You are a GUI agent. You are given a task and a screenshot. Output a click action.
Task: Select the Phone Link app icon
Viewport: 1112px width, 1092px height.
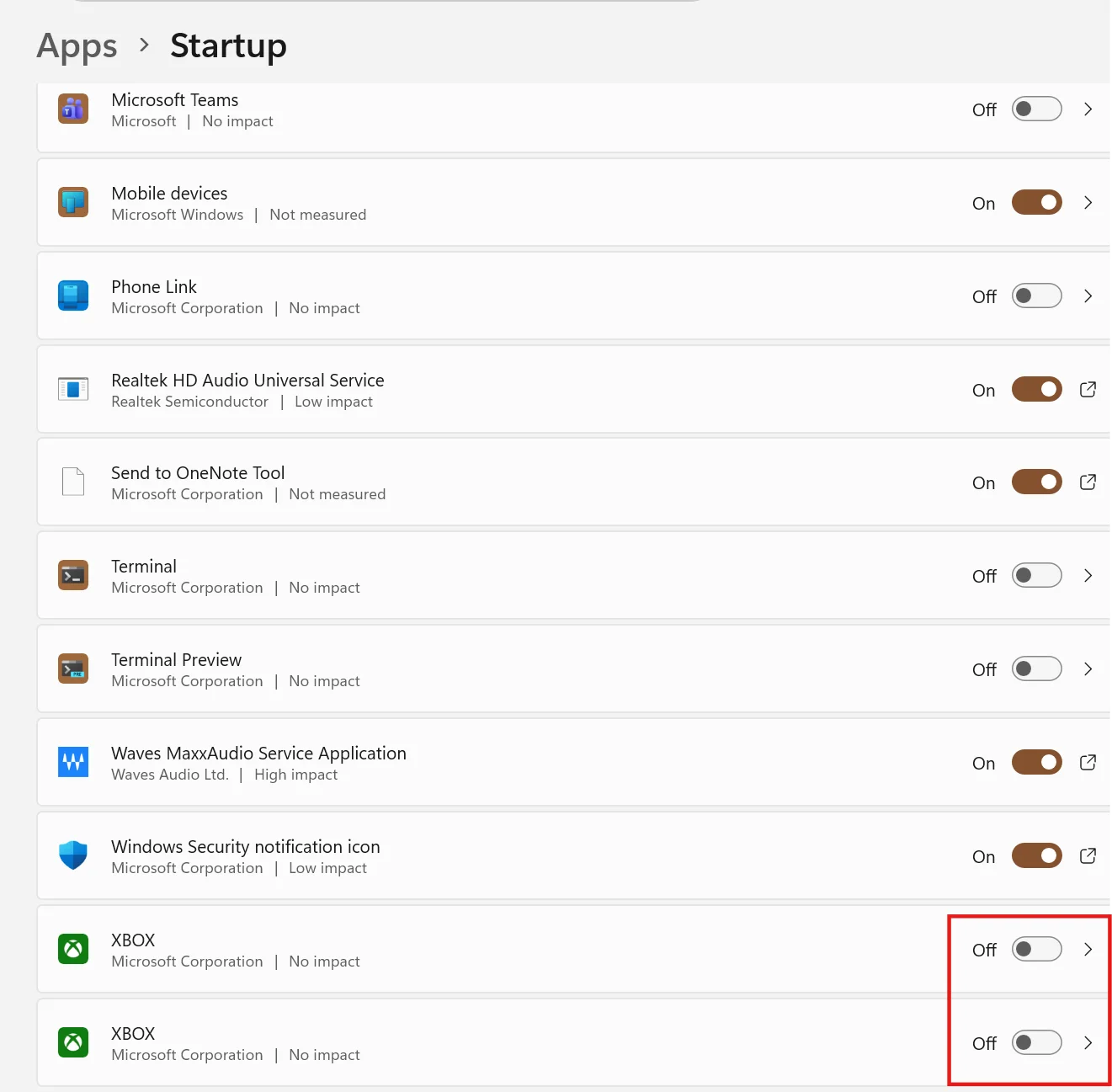[73, 296]
